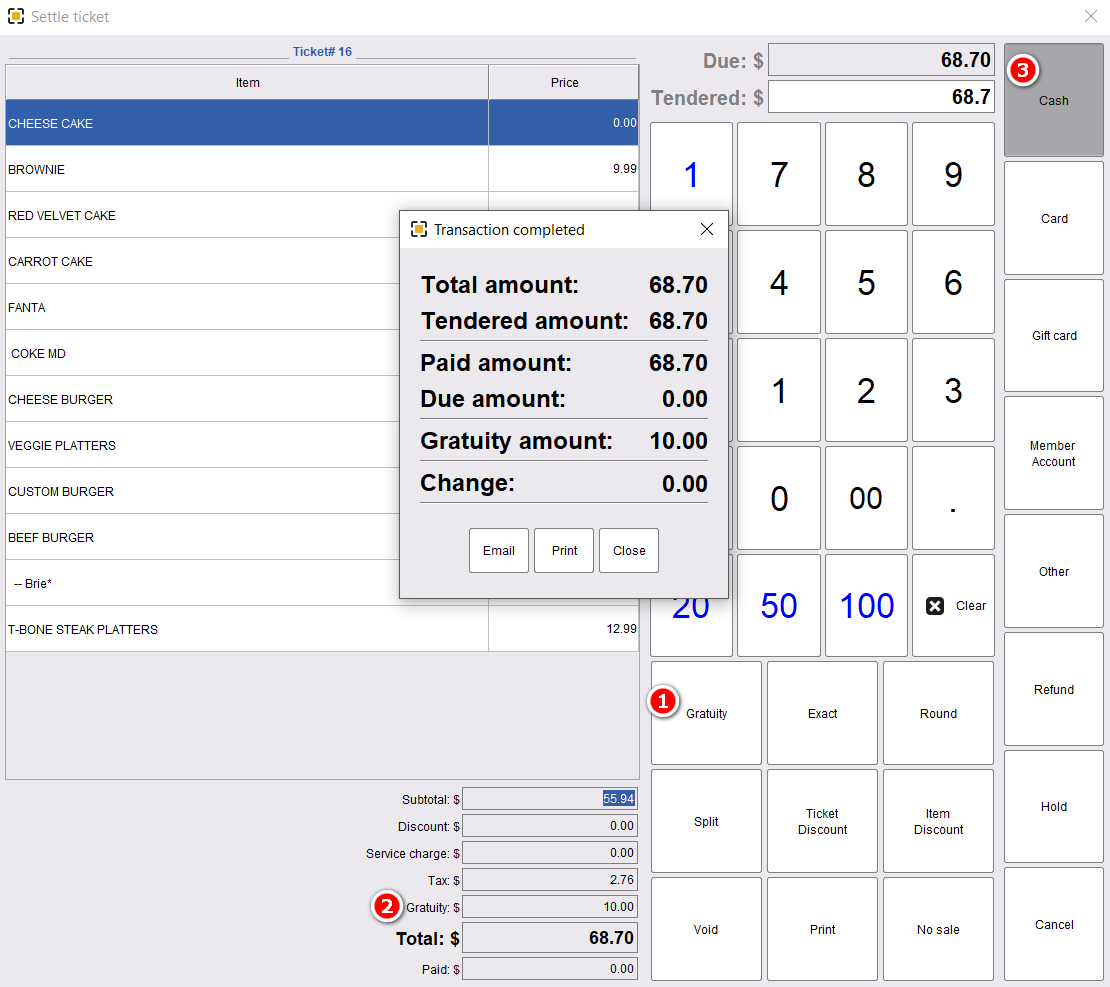The image size is (1110, 987).
Task: Select the CHEESE BURGER row
Action: coord(202,399)
